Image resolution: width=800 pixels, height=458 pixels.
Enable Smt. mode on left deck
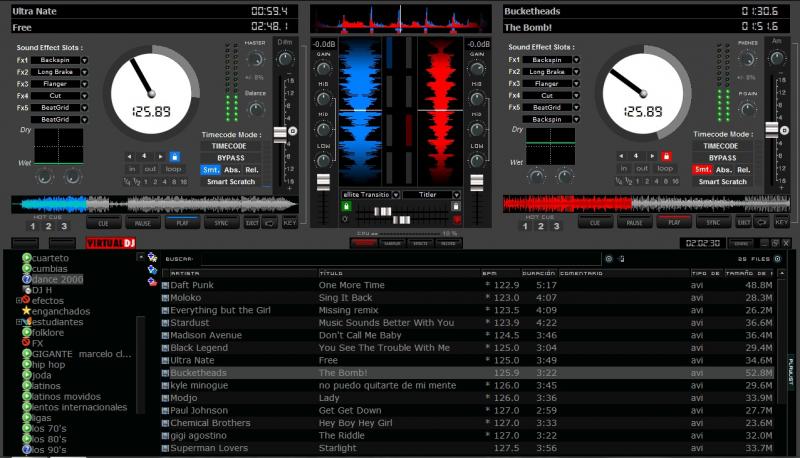pyautogui.click(x=210, y=170)
